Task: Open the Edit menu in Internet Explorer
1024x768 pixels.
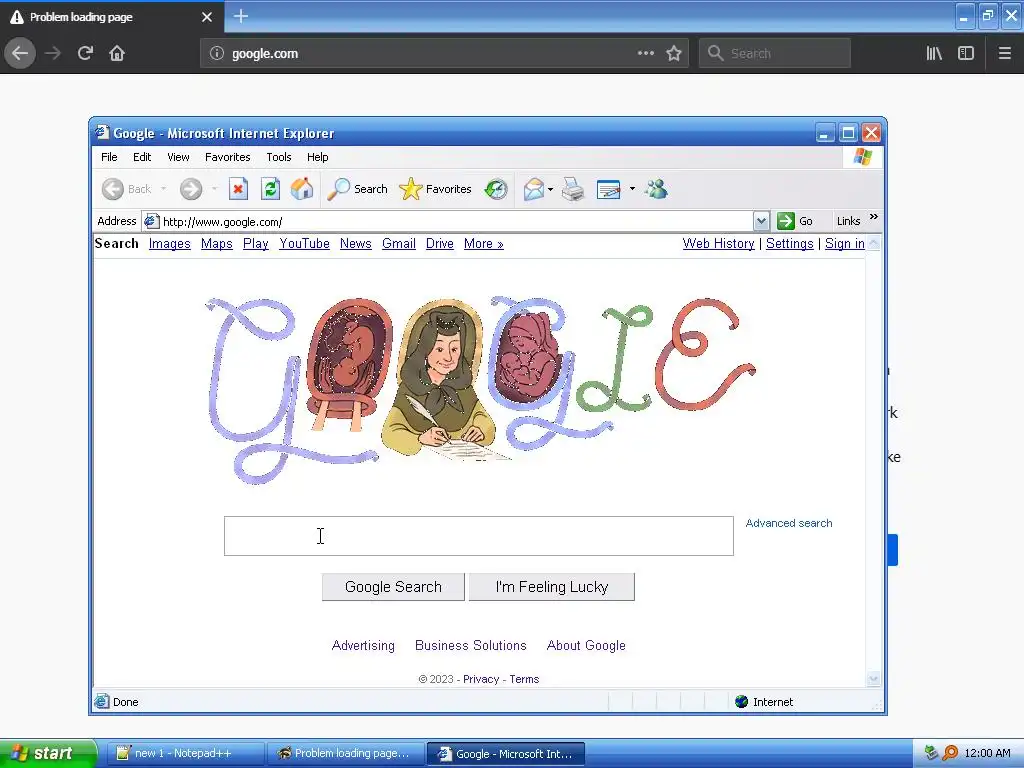Action: [x=142, y=157]
